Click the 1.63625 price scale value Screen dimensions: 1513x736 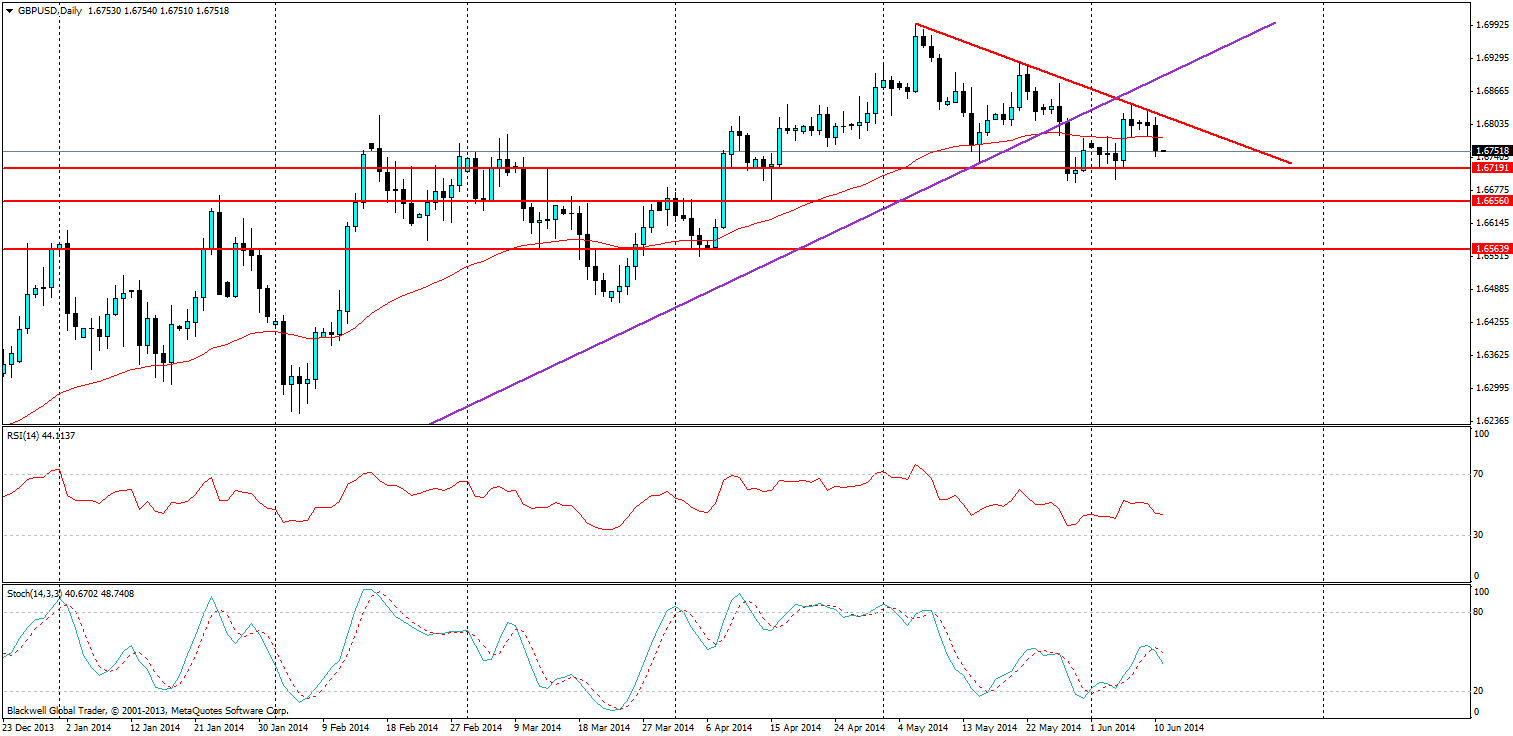point(1491,355)
